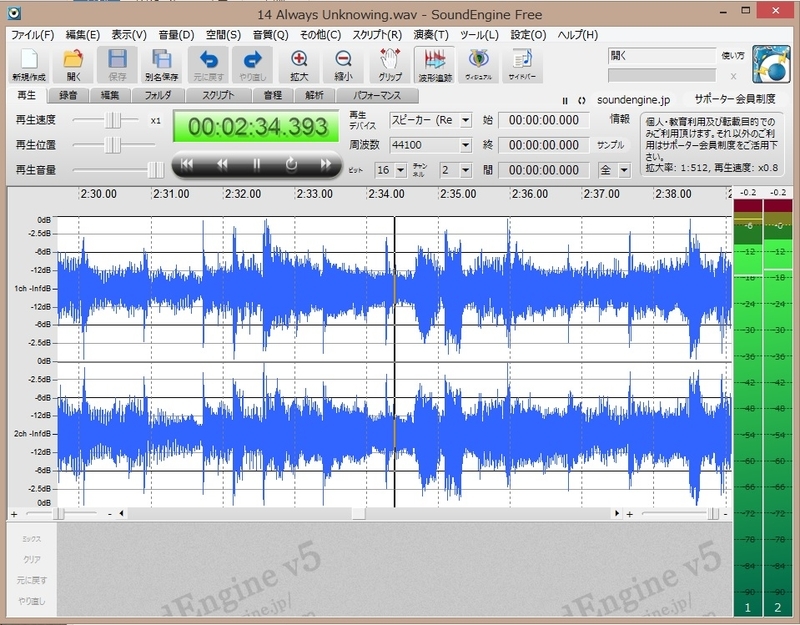Expand the 全 selection dropdown
Screen dimensions: 800x625
(x=624, y=170)
